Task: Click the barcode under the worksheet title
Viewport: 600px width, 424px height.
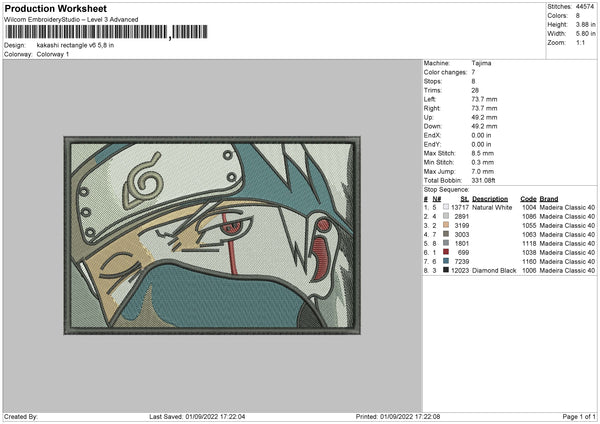Action: (x=107, y=32)
